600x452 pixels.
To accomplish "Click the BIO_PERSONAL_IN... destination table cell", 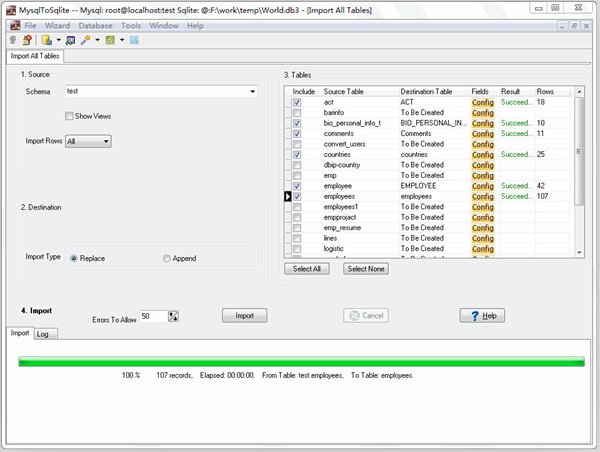I will click(x=434, y=123).
